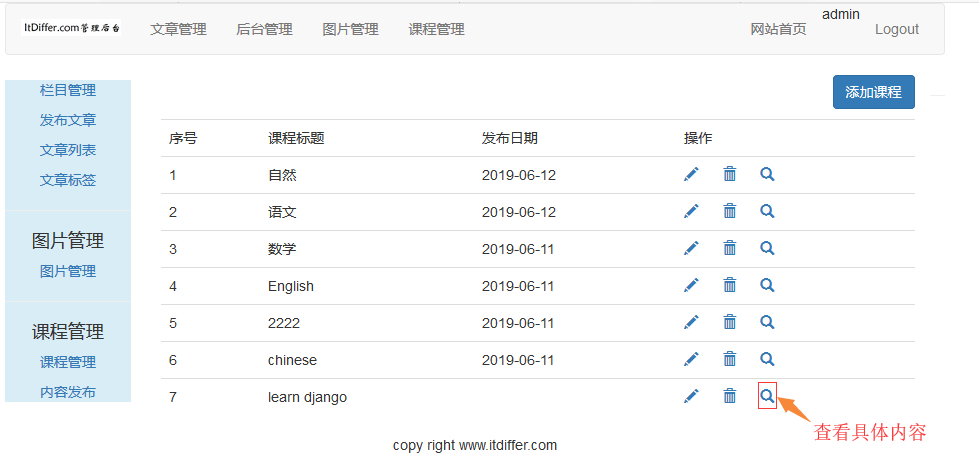979x464 pixels.
Task: Click the ItDiffer.com brand logo
Action: tap(72, 29)
